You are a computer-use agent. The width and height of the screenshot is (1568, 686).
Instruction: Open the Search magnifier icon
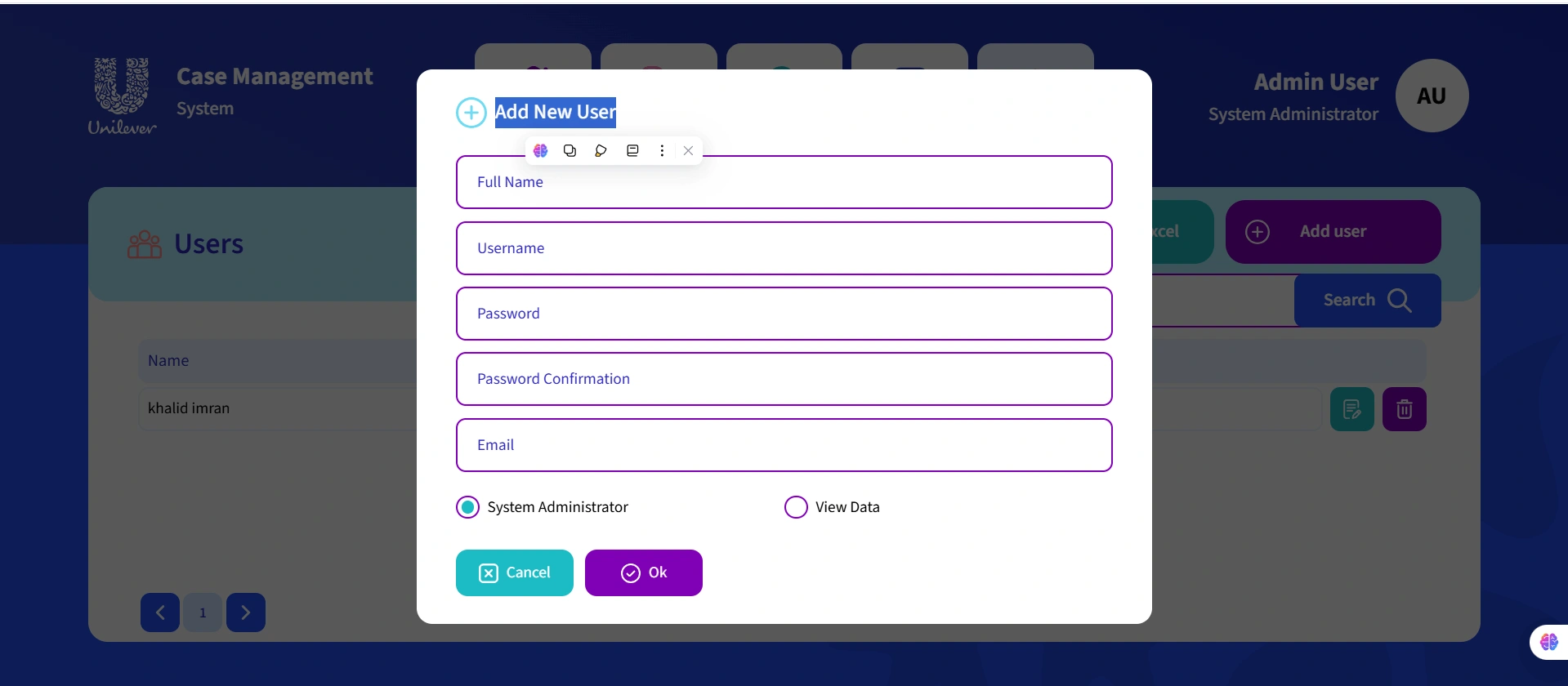click(x=1400, y=301)
